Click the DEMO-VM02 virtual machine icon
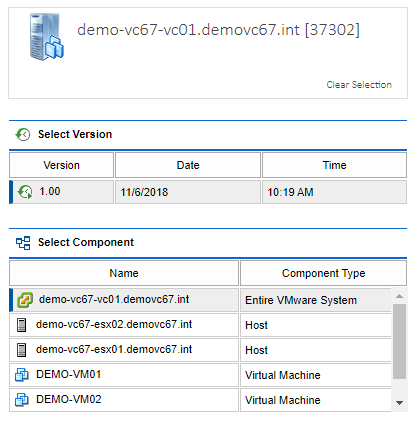417x422 pixels. (22, 400)
